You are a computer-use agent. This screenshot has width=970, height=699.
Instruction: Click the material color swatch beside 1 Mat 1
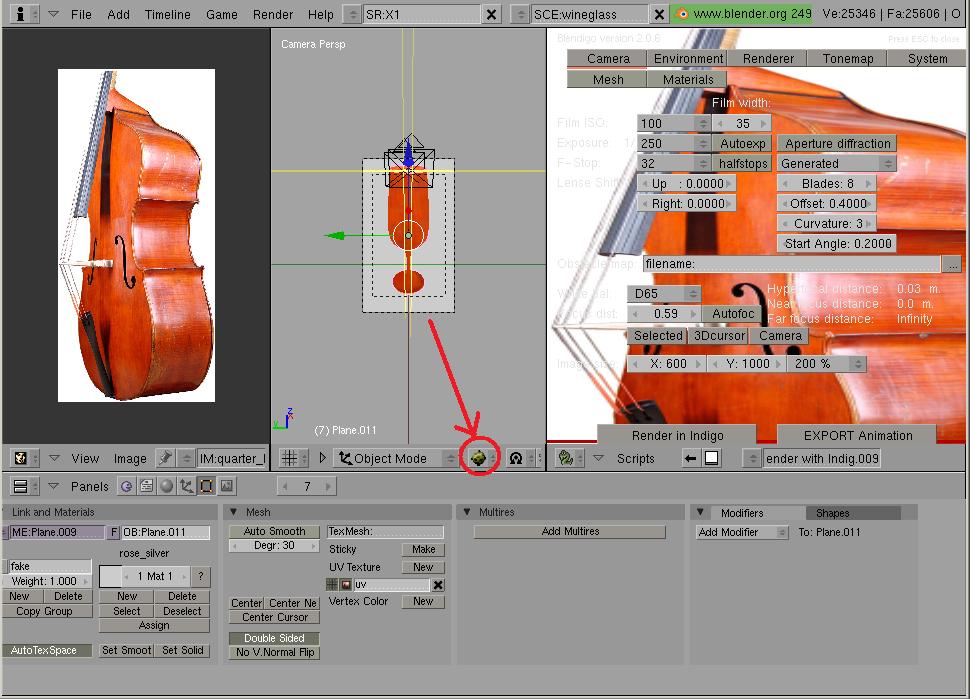point(110,576)
